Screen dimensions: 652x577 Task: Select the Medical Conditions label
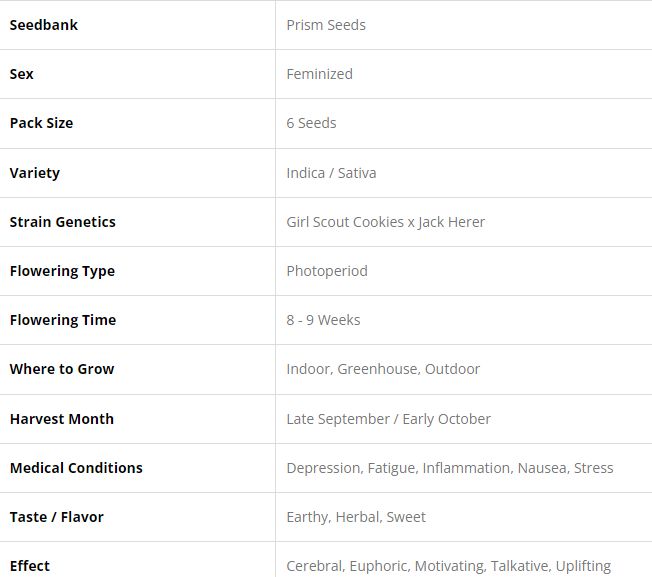tap(76, 468)
